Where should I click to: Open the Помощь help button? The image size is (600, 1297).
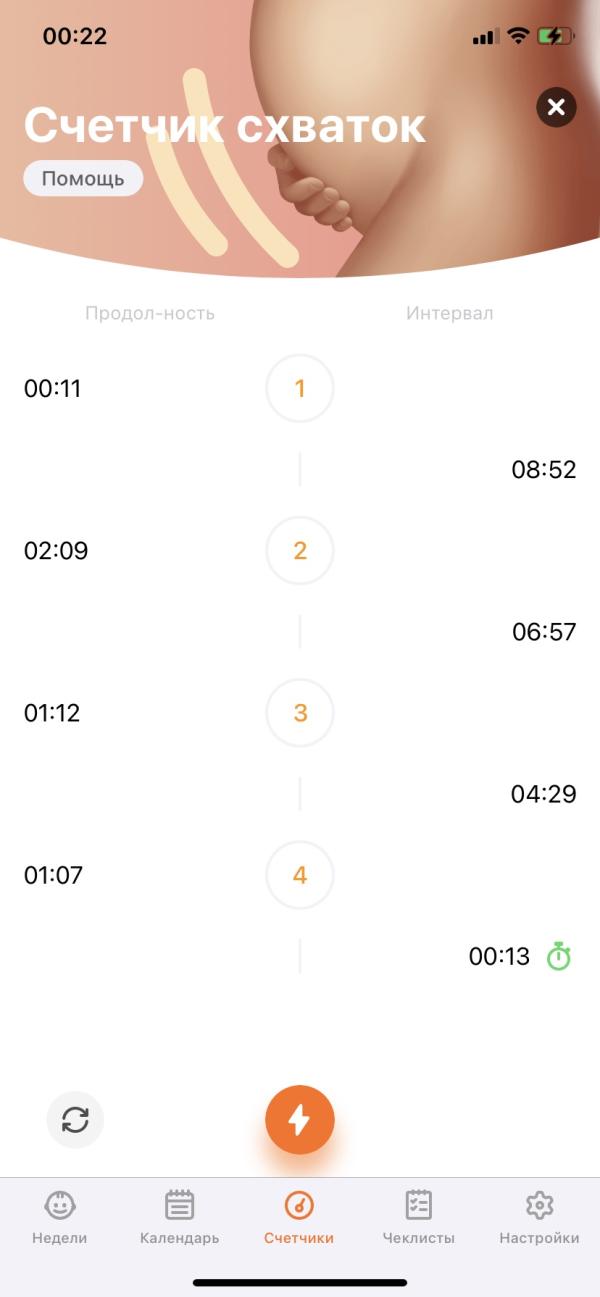83,179
